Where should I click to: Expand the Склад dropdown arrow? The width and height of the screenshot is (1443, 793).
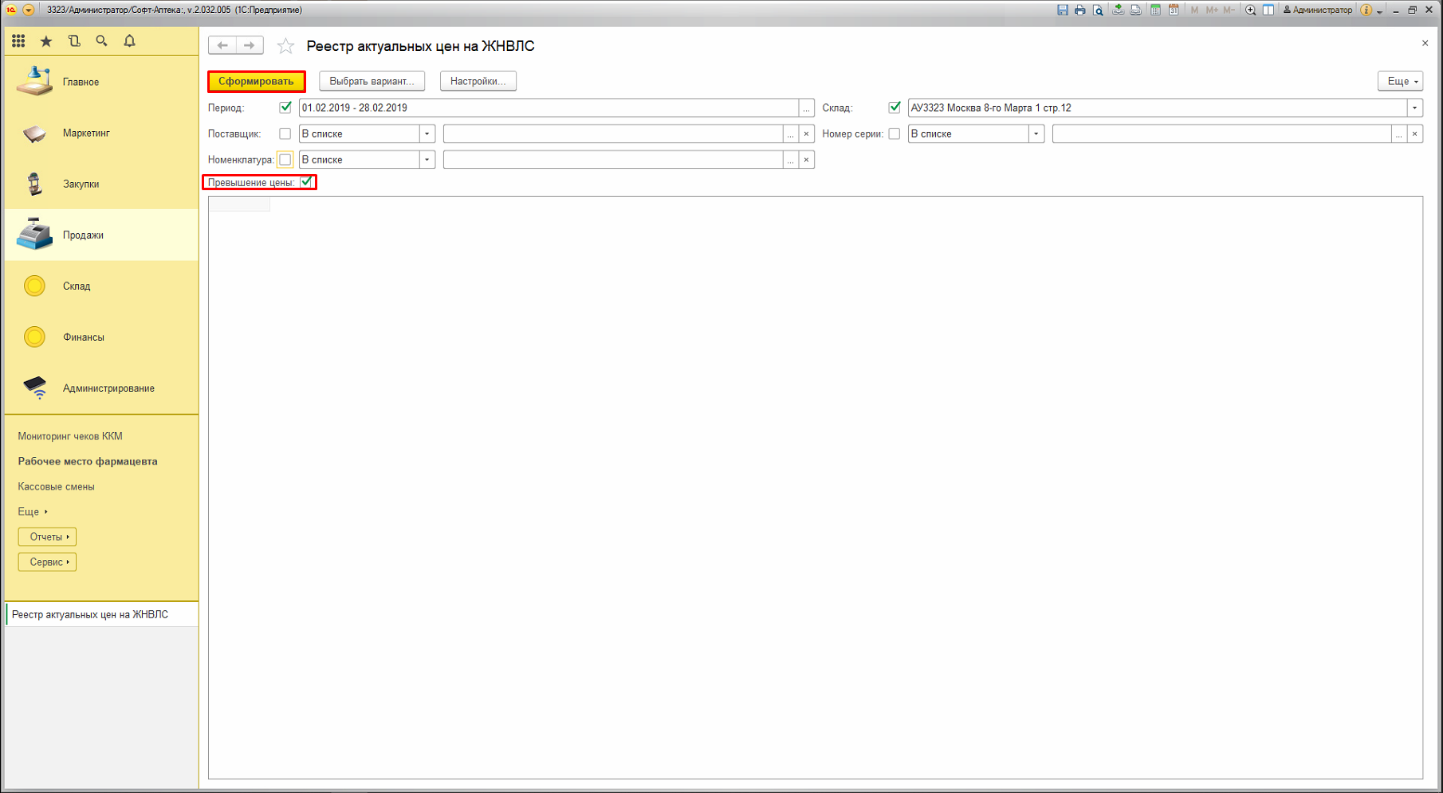pyautogui.click(x=1415, y=108)
